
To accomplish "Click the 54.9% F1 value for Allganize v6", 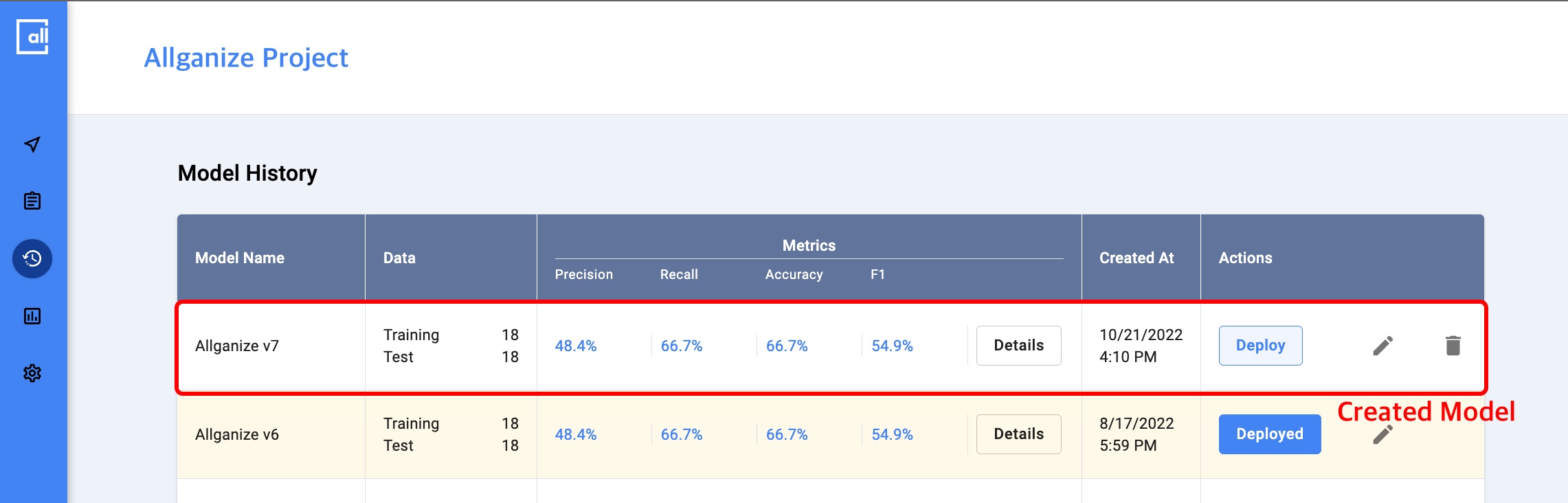I will tap(892, 434).
